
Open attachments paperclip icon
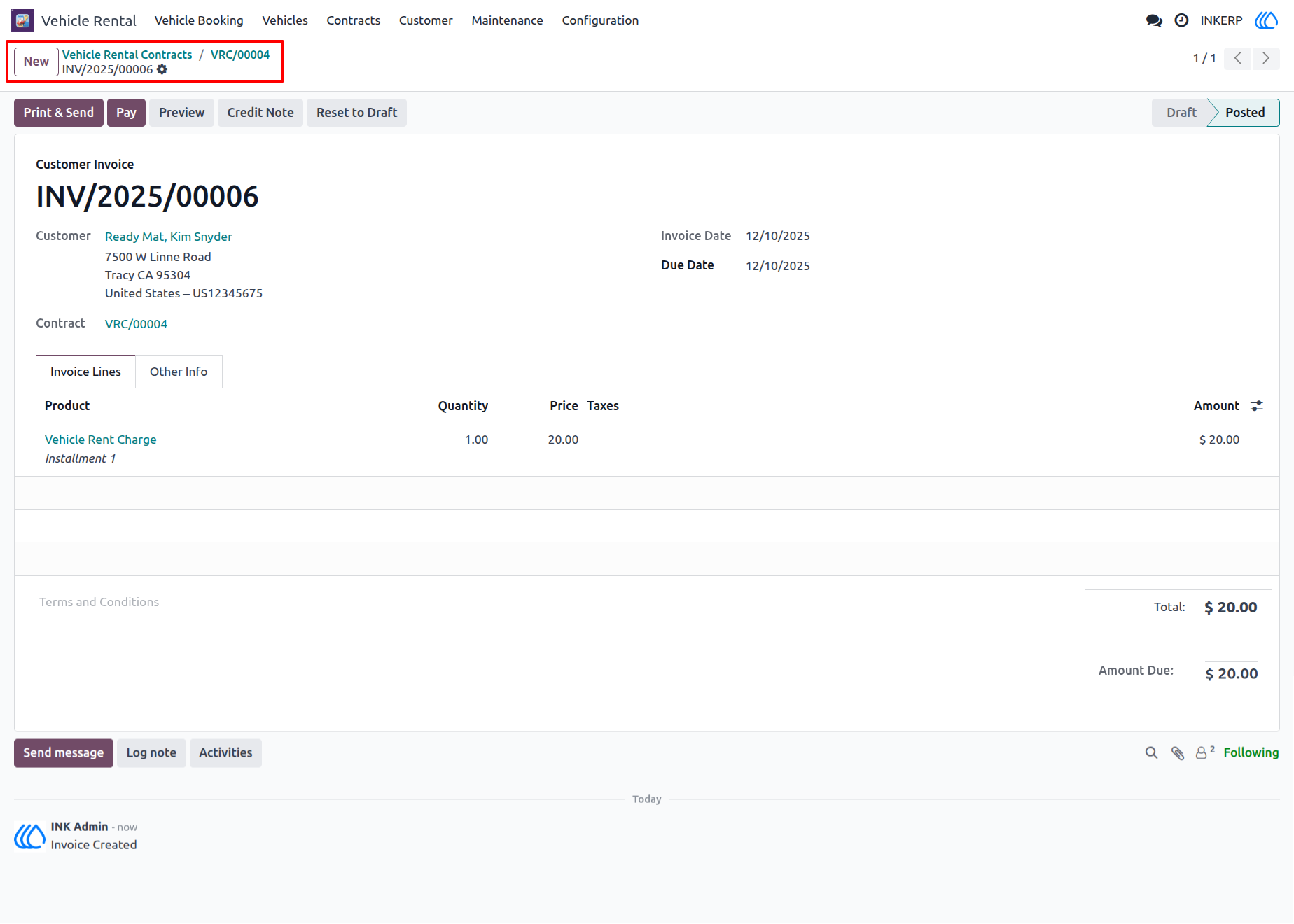tap(1178, 753)
